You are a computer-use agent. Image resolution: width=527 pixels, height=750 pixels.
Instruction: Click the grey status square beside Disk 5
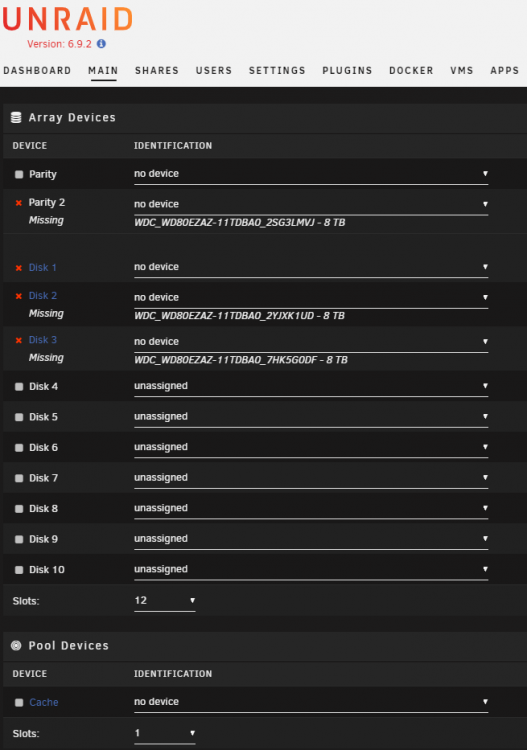click(x=19, y=417)
